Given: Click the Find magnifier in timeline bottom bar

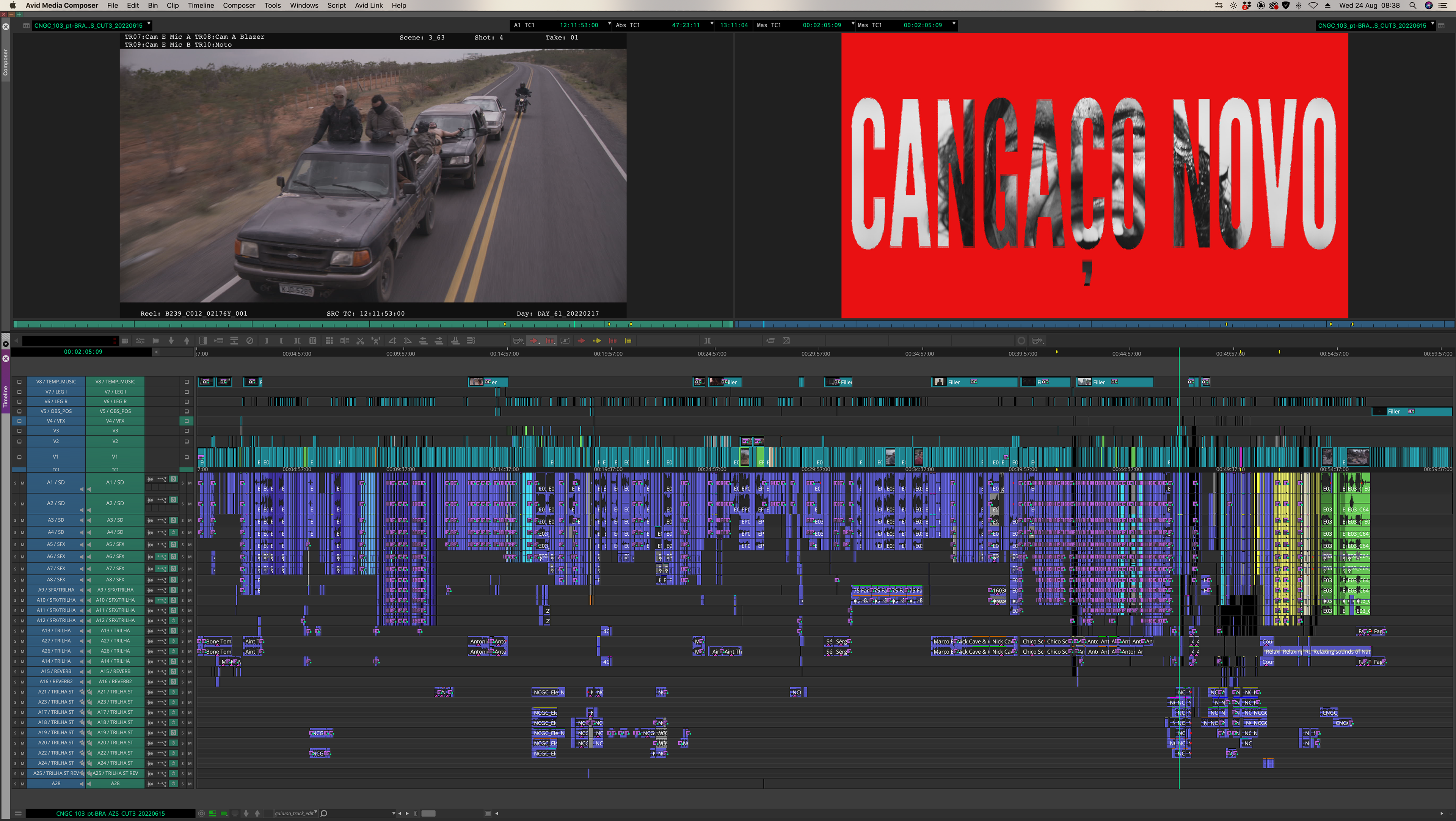Looking at the screenshot, I should (324, 813).
